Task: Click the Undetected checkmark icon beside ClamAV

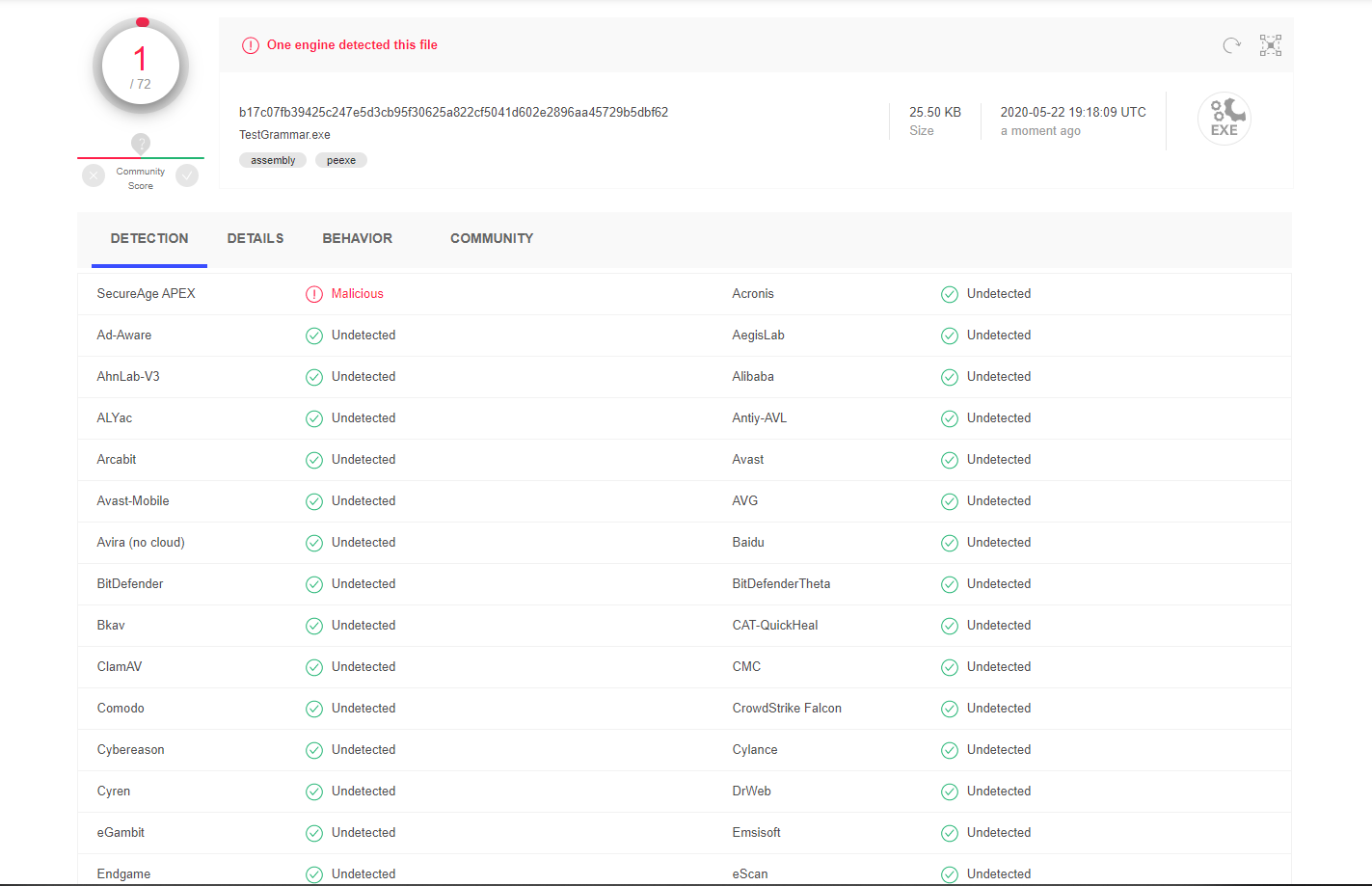Action: point(314,667)
